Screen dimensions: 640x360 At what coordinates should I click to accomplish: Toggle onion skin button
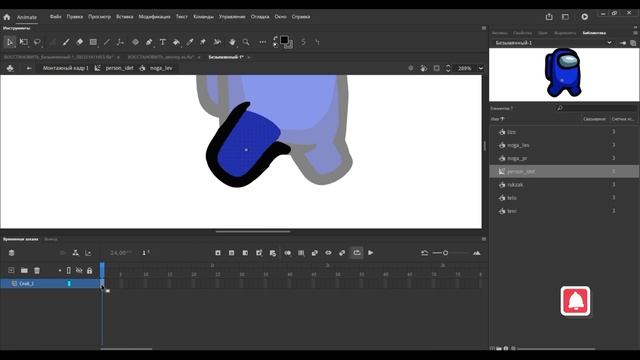(288, 253)
